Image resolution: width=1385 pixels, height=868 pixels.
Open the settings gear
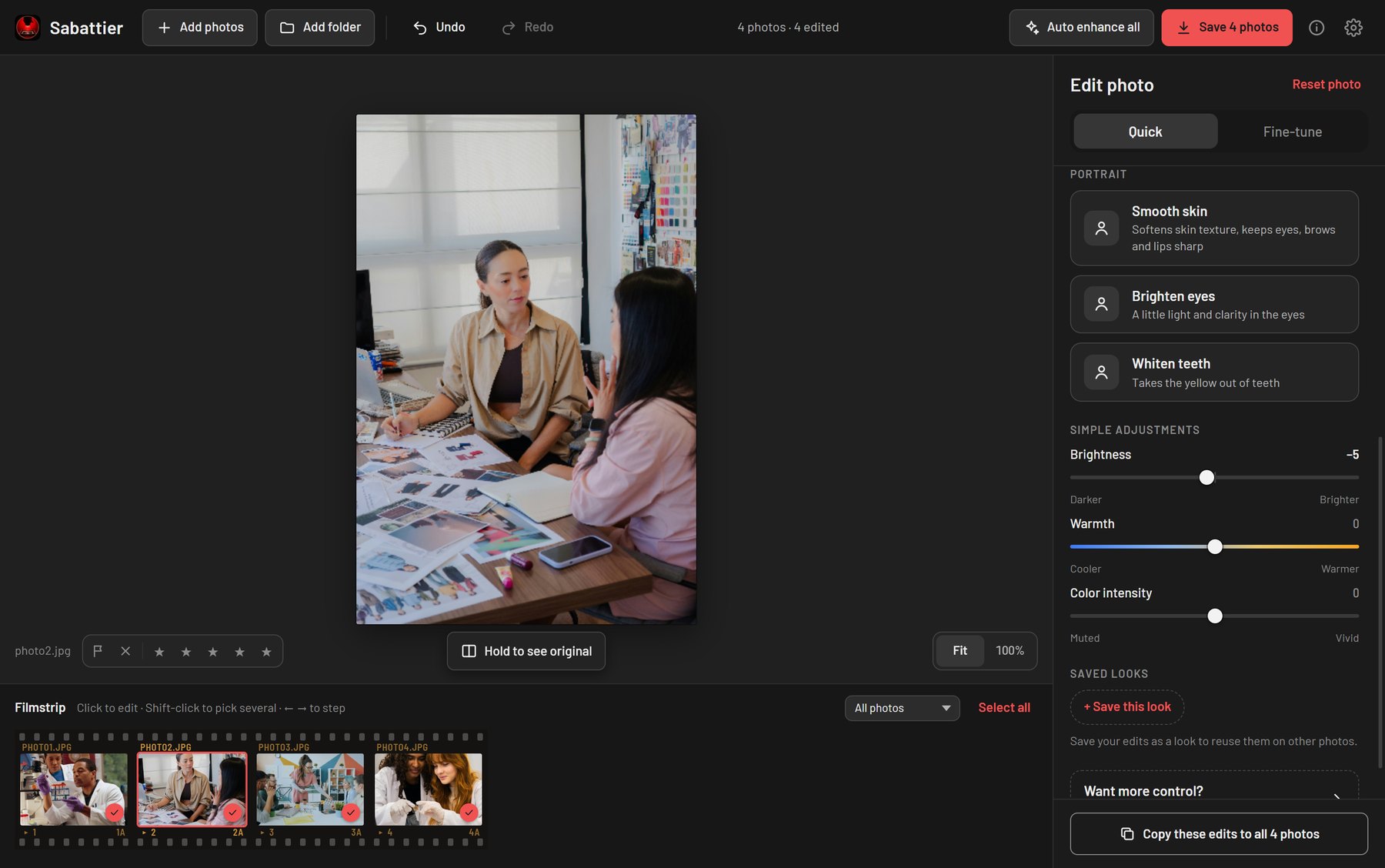pos(1353,28)
